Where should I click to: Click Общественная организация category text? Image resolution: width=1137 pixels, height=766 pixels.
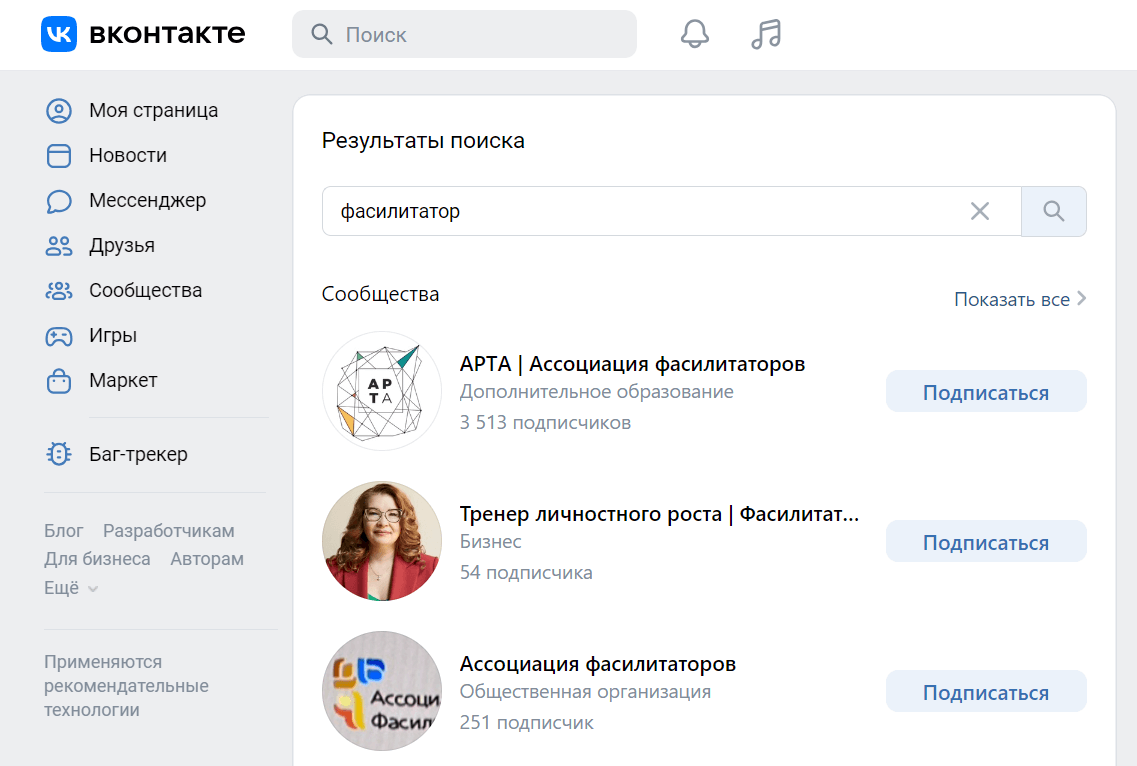point(585,692)
